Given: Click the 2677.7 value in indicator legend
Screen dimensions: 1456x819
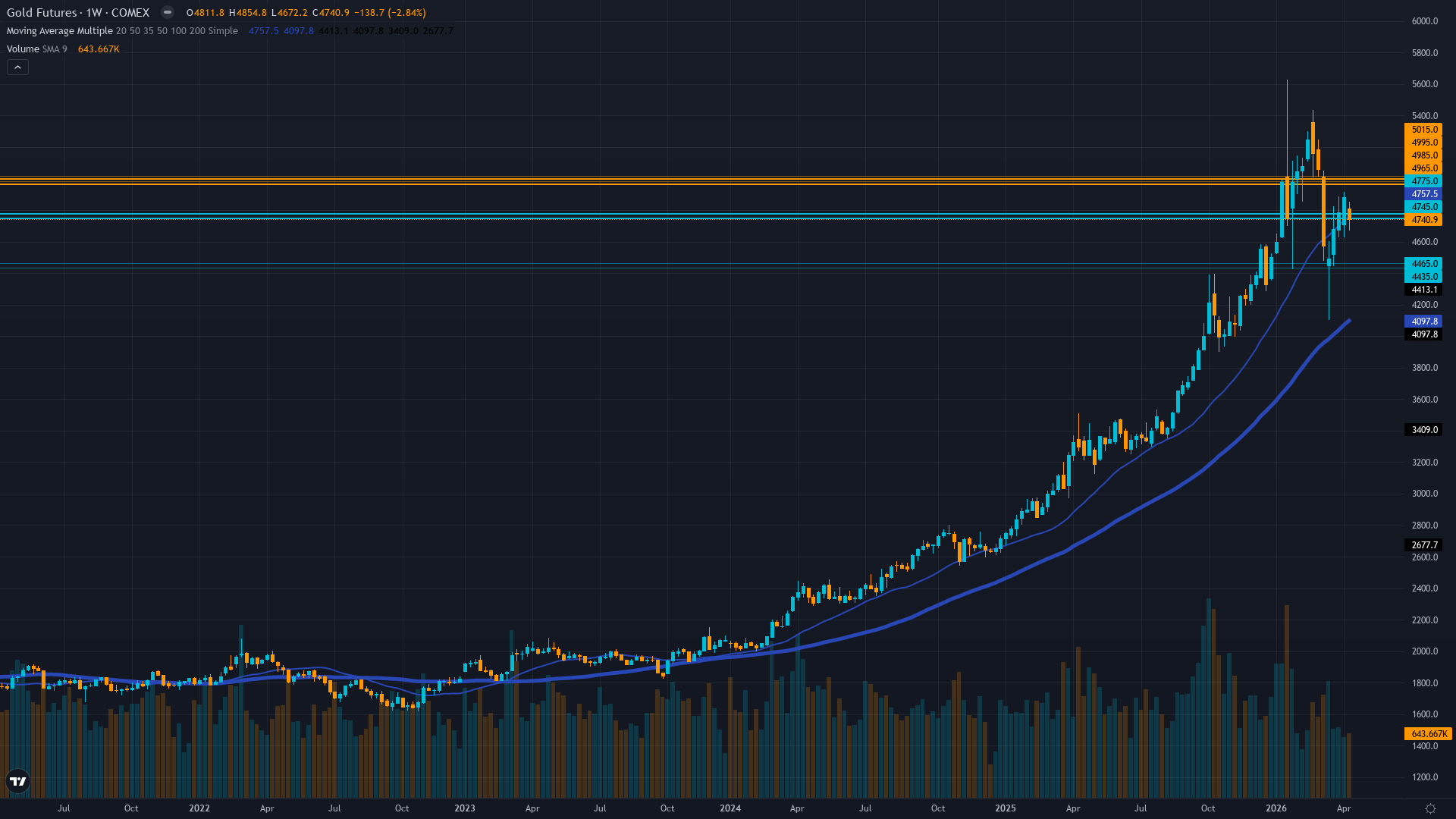Looking at the screenshot, I should point(438,31).
